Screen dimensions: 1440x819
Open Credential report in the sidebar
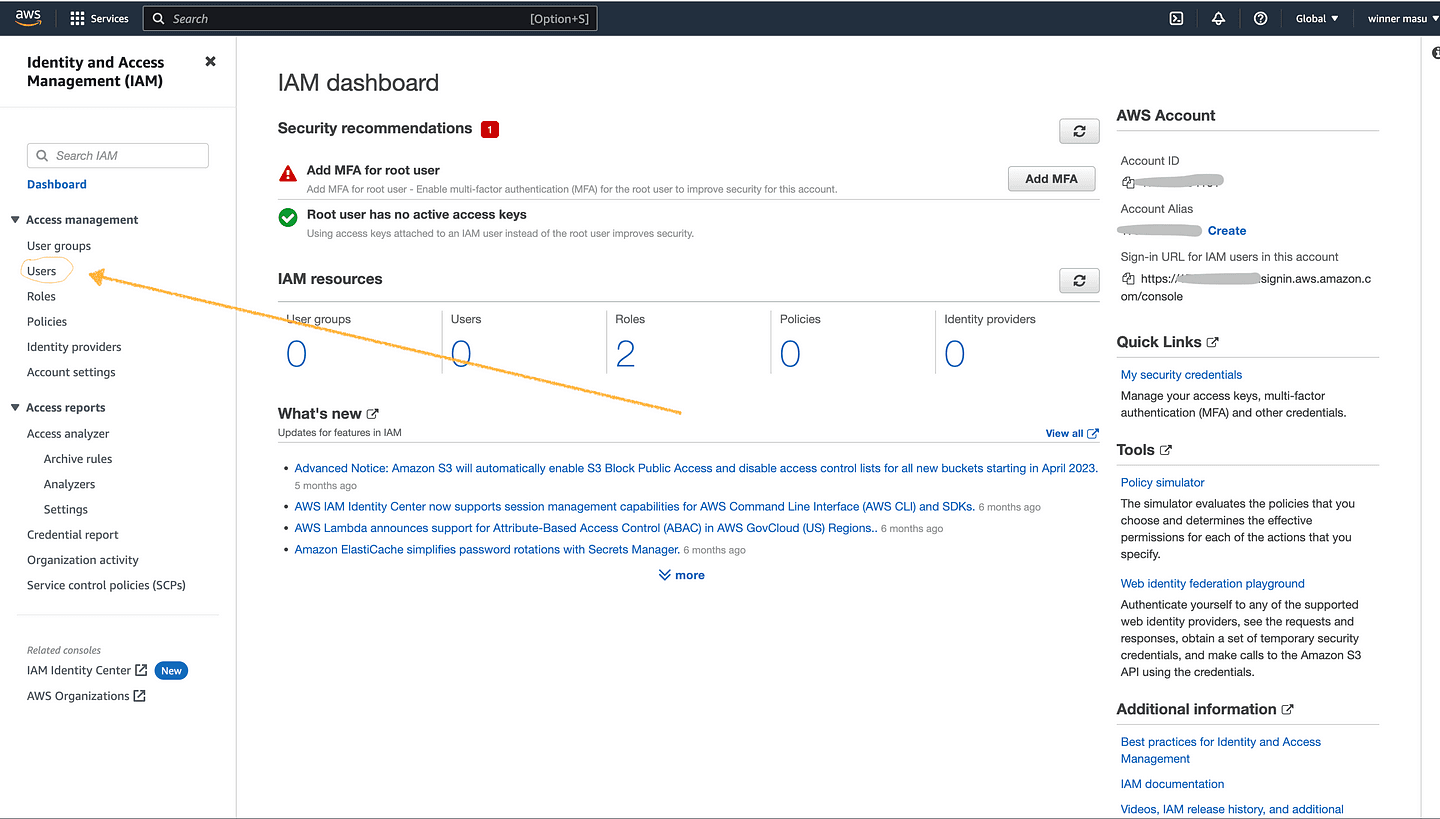(x=73, y=535)
